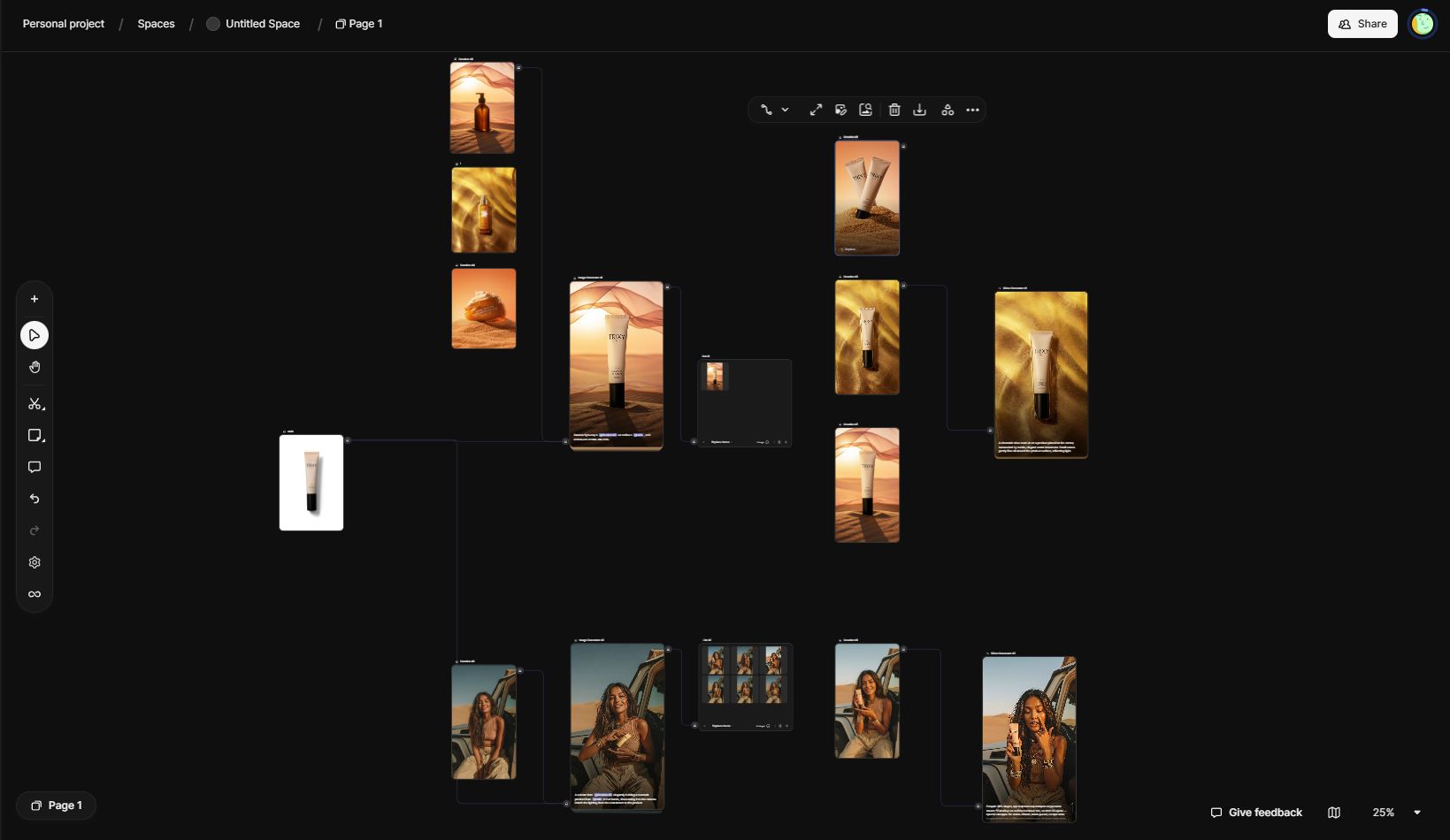The image size is (1450, 840).
Task: Download the selected image
Action: point(920,110)
